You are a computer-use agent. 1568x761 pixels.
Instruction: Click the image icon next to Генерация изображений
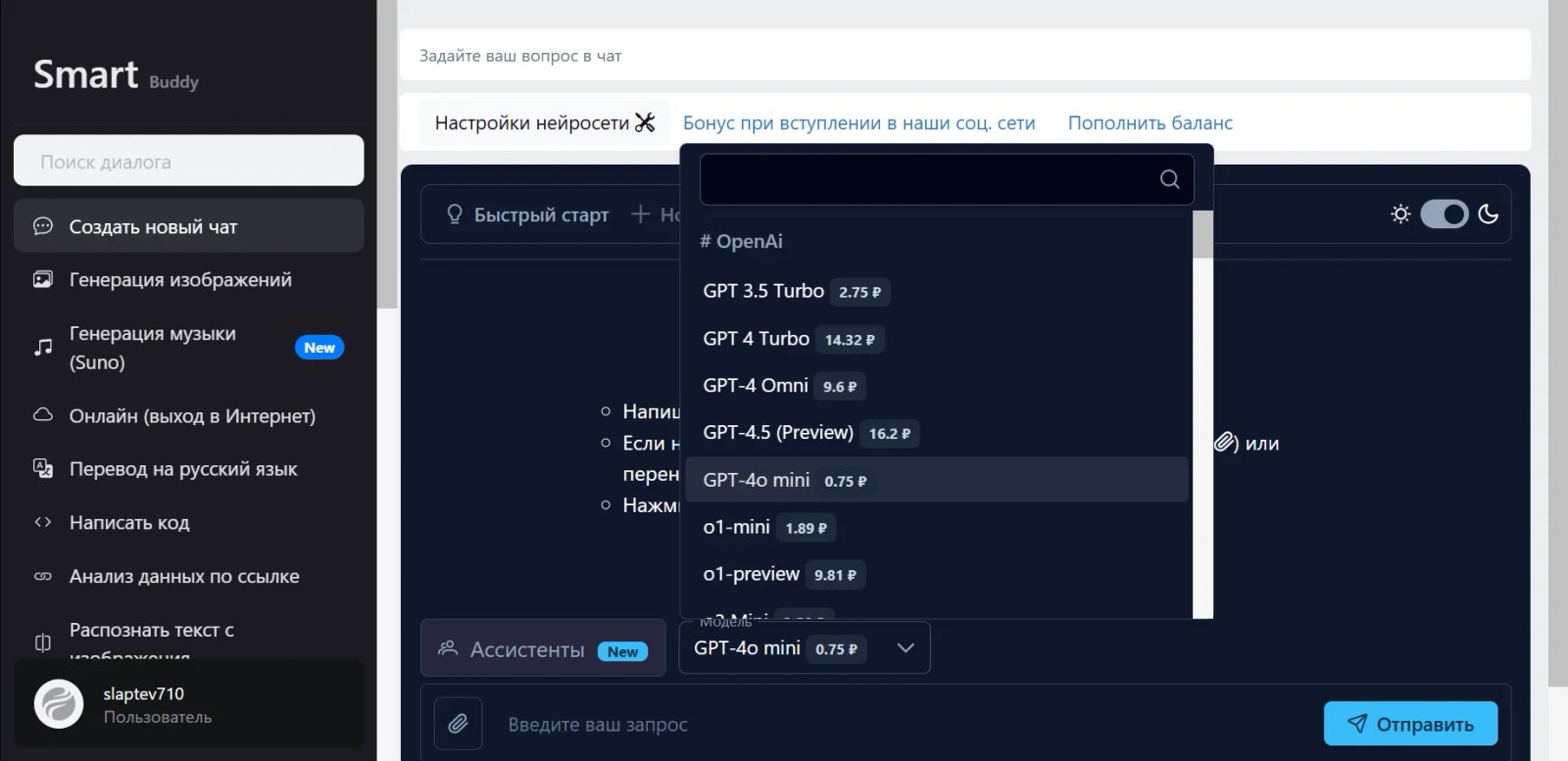point(43,279)
